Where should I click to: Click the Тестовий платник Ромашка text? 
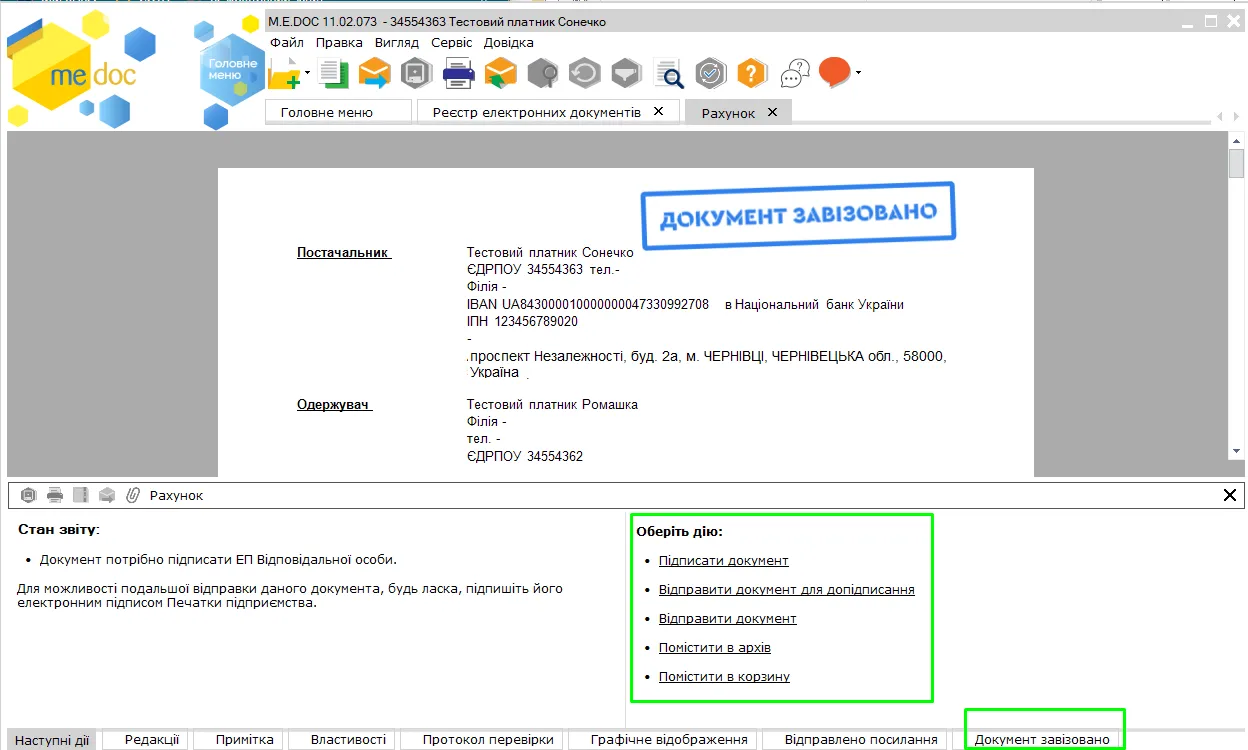tap(552, 405)
